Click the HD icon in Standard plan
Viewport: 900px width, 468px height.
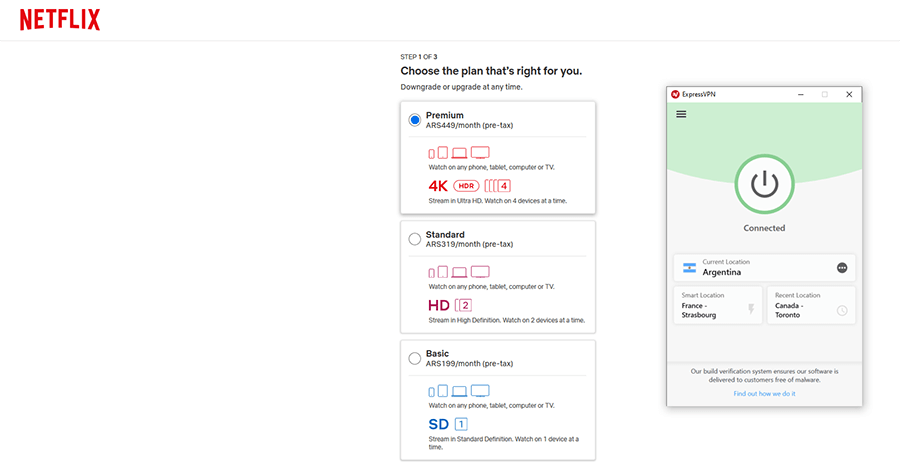click(439, 305)
